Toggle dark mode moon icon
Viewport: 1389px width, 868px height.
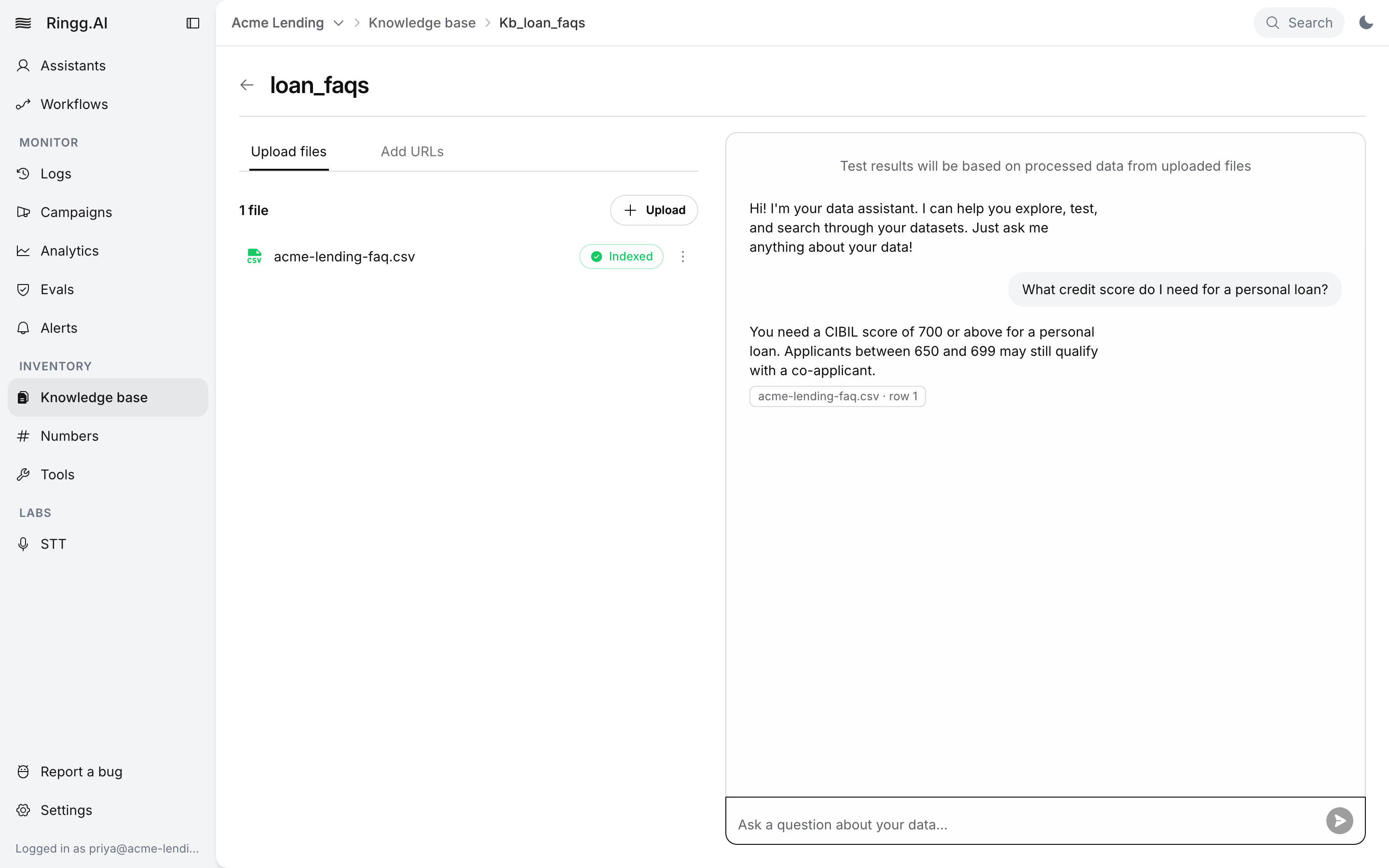coord(1366,23)
